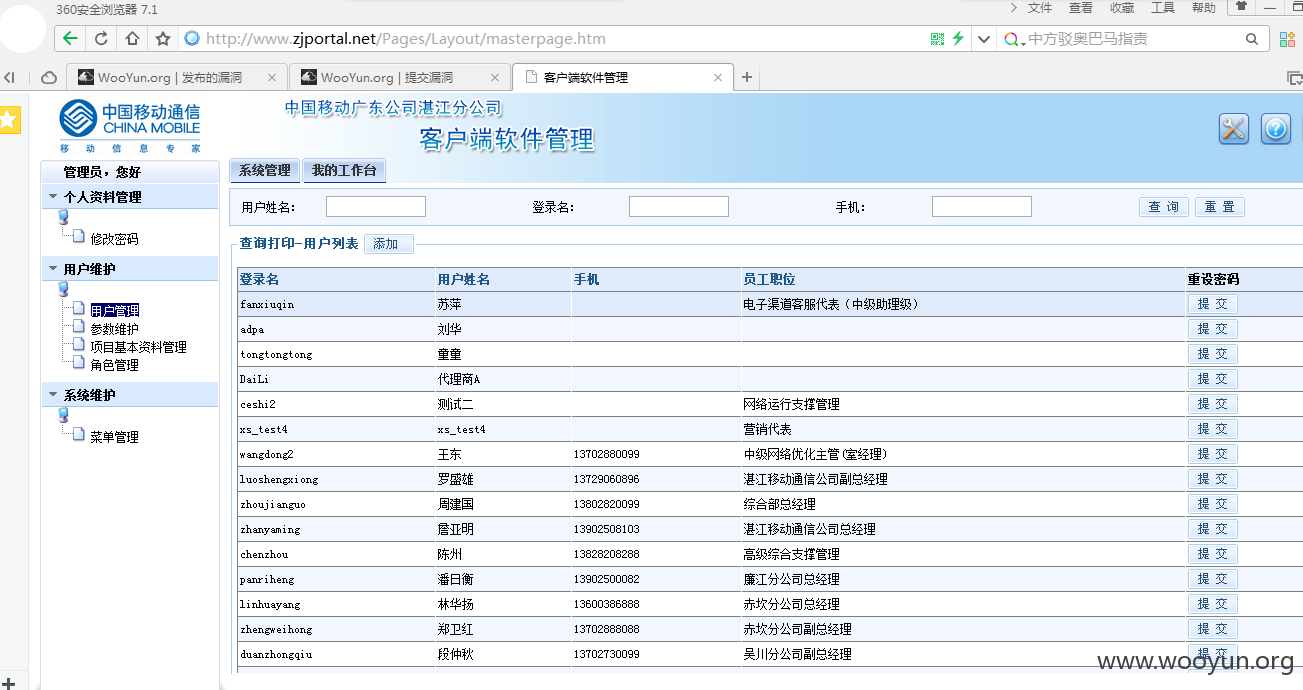The image size is (1303, 690).
Task: Open the 收藏 menu
Action: [1122, 8]
